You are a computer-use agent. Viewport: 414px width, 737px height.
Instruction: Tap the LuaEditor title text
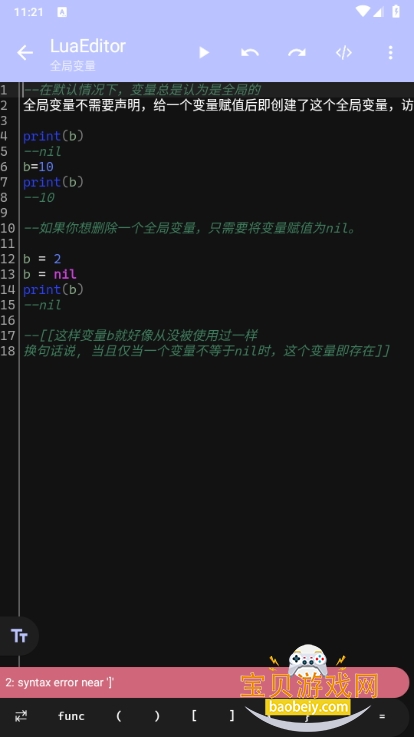[x=88, y=46]
